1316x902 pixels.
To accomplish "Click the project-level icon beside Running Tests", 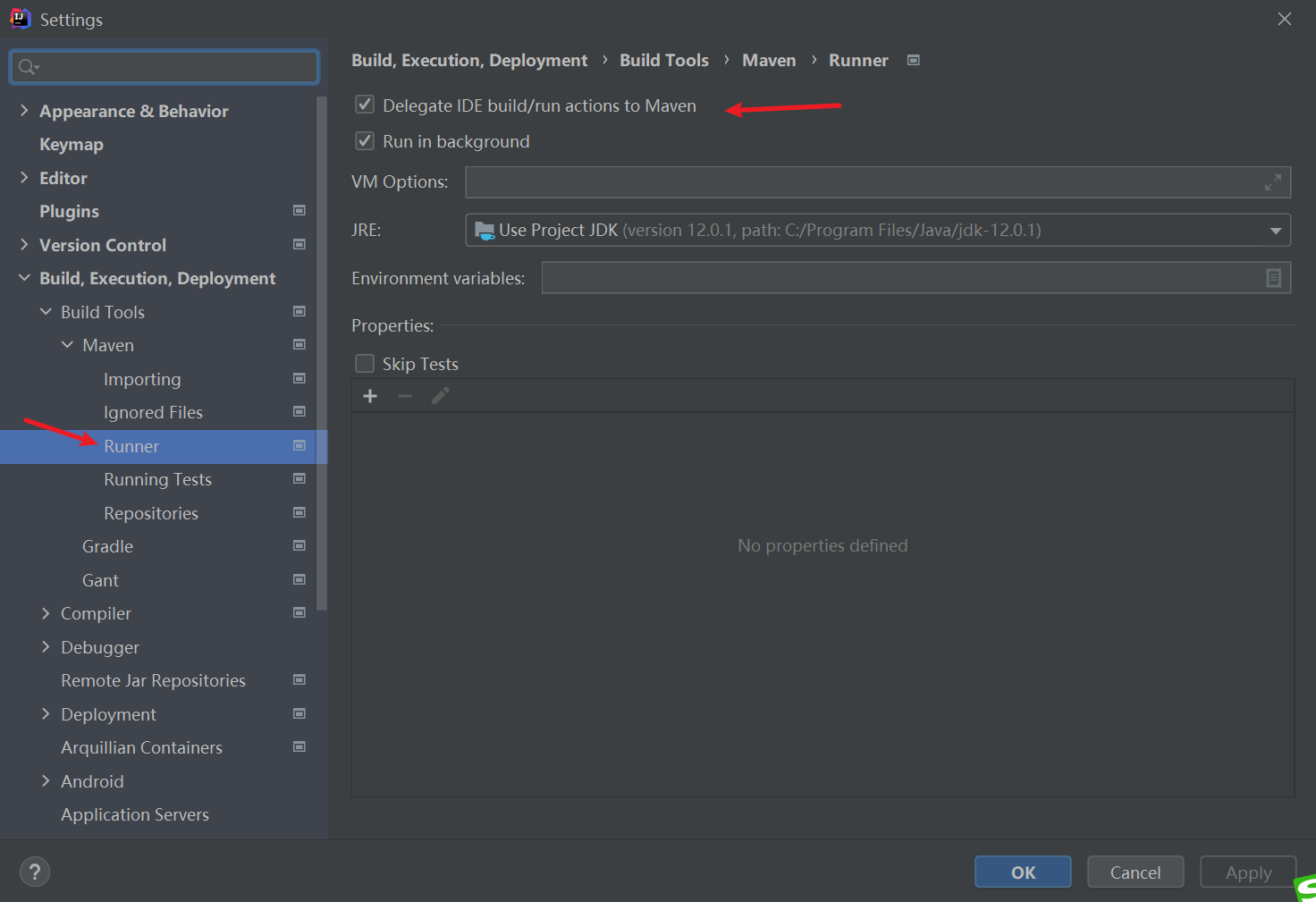I will click(299, 478).
